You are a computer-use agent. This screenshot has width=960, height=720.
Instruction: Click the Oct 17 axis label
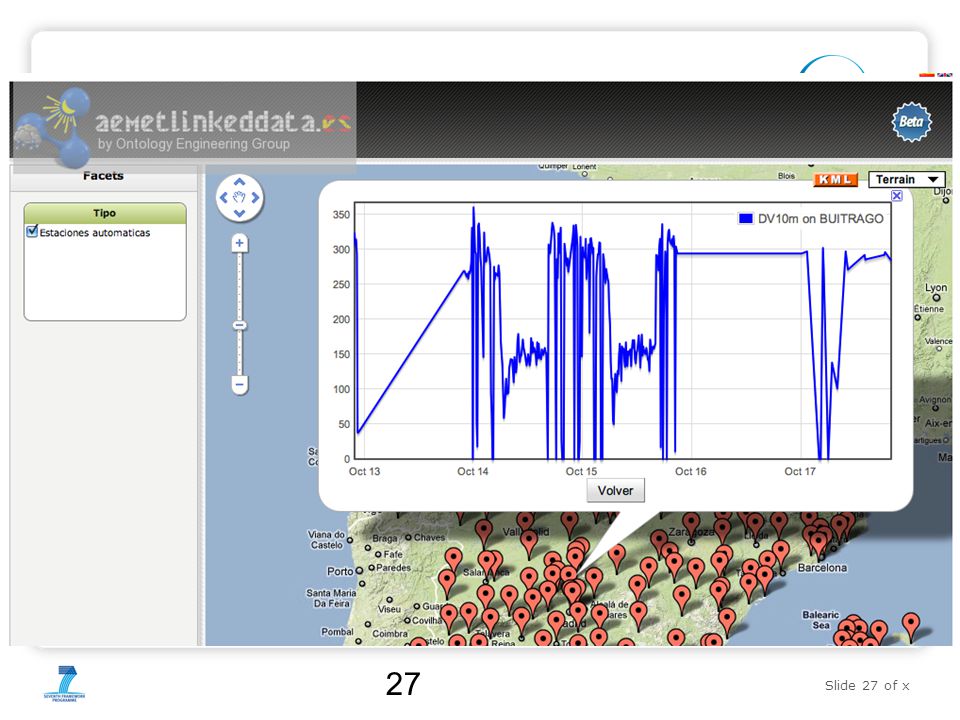click(800, 471)
